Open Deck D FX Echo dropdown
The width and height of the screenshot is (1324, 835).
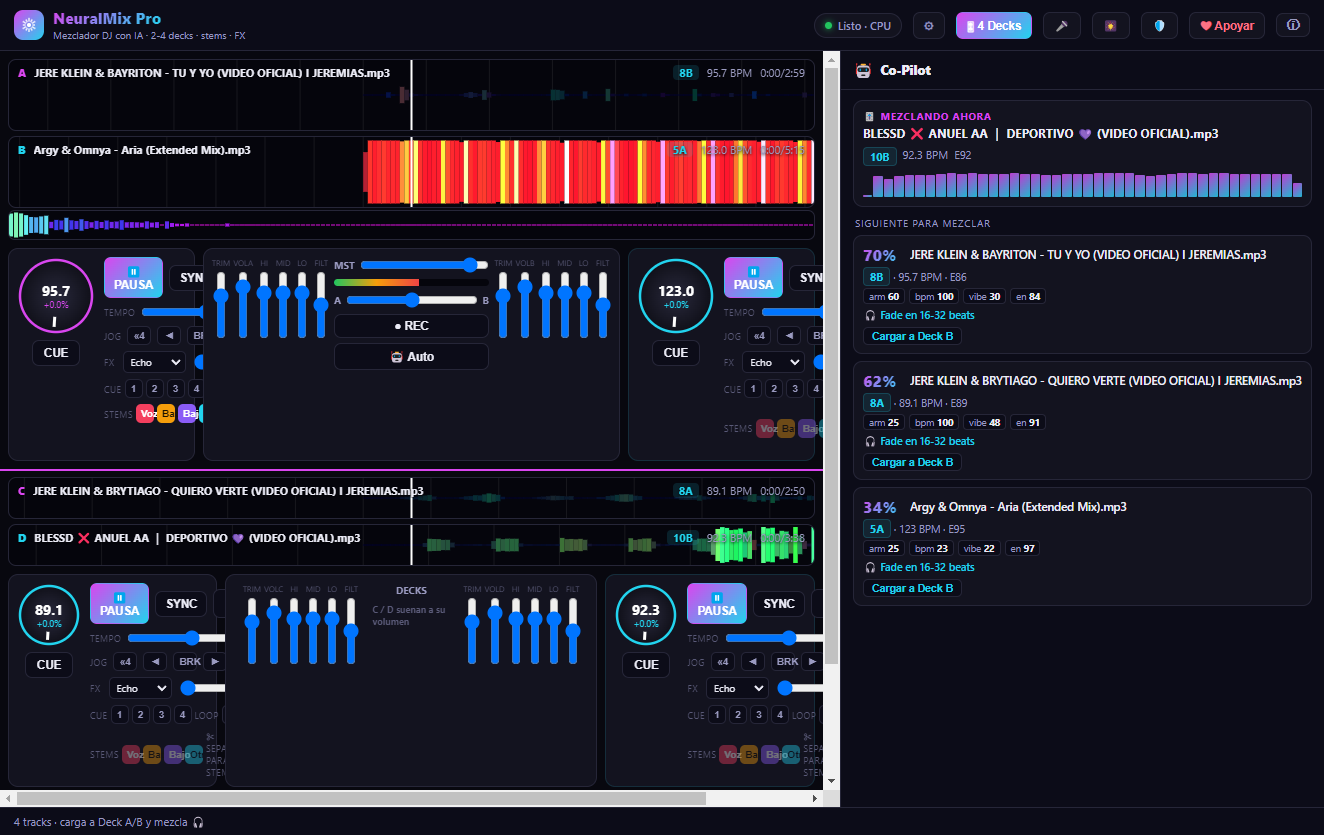tap(737, 688)
